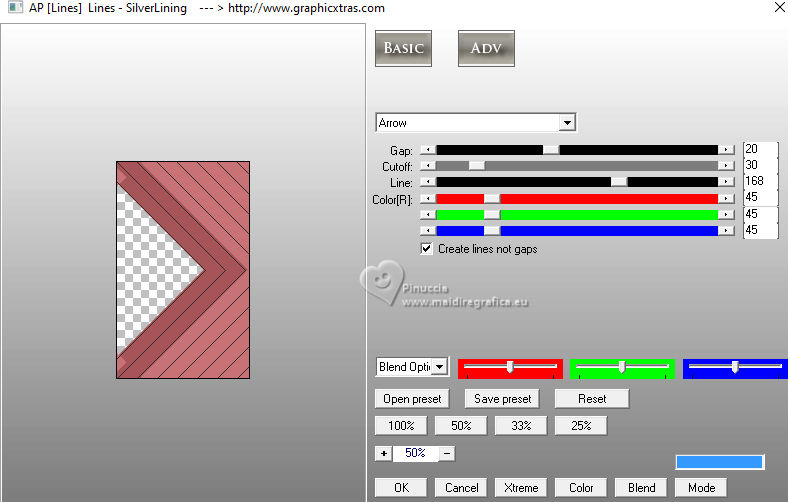Screen dimensions: 788x502
Task: Click the Save preset button
Action: click(502, 399)
